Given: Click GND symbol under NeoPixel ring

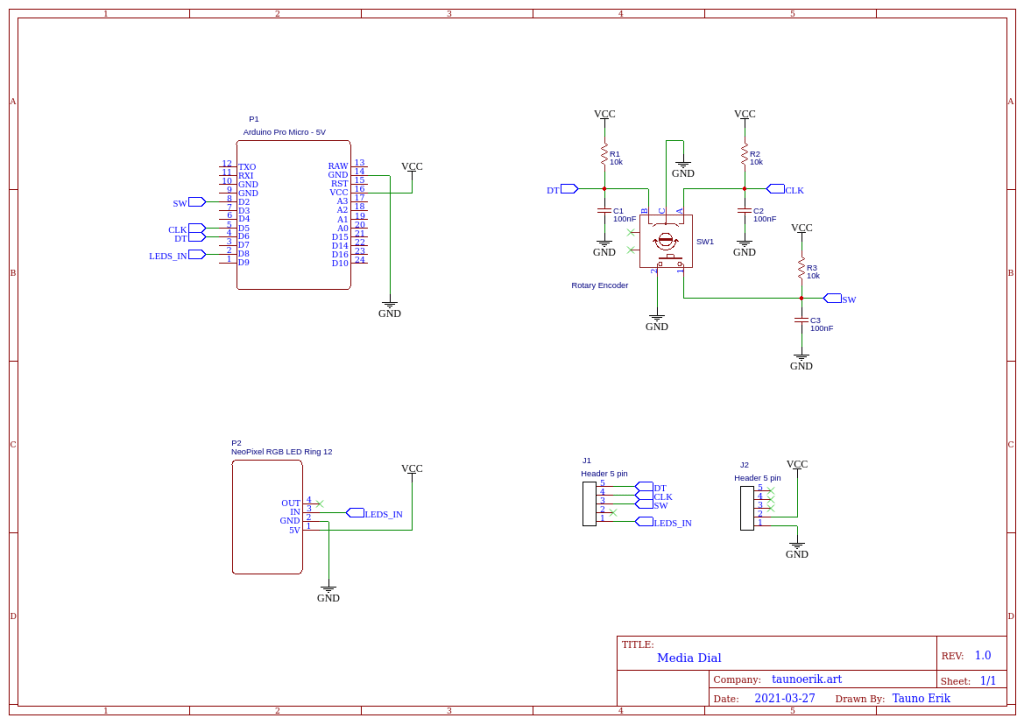Looking at the screenshot, I should pyautogui.click(x=328, y=592).
